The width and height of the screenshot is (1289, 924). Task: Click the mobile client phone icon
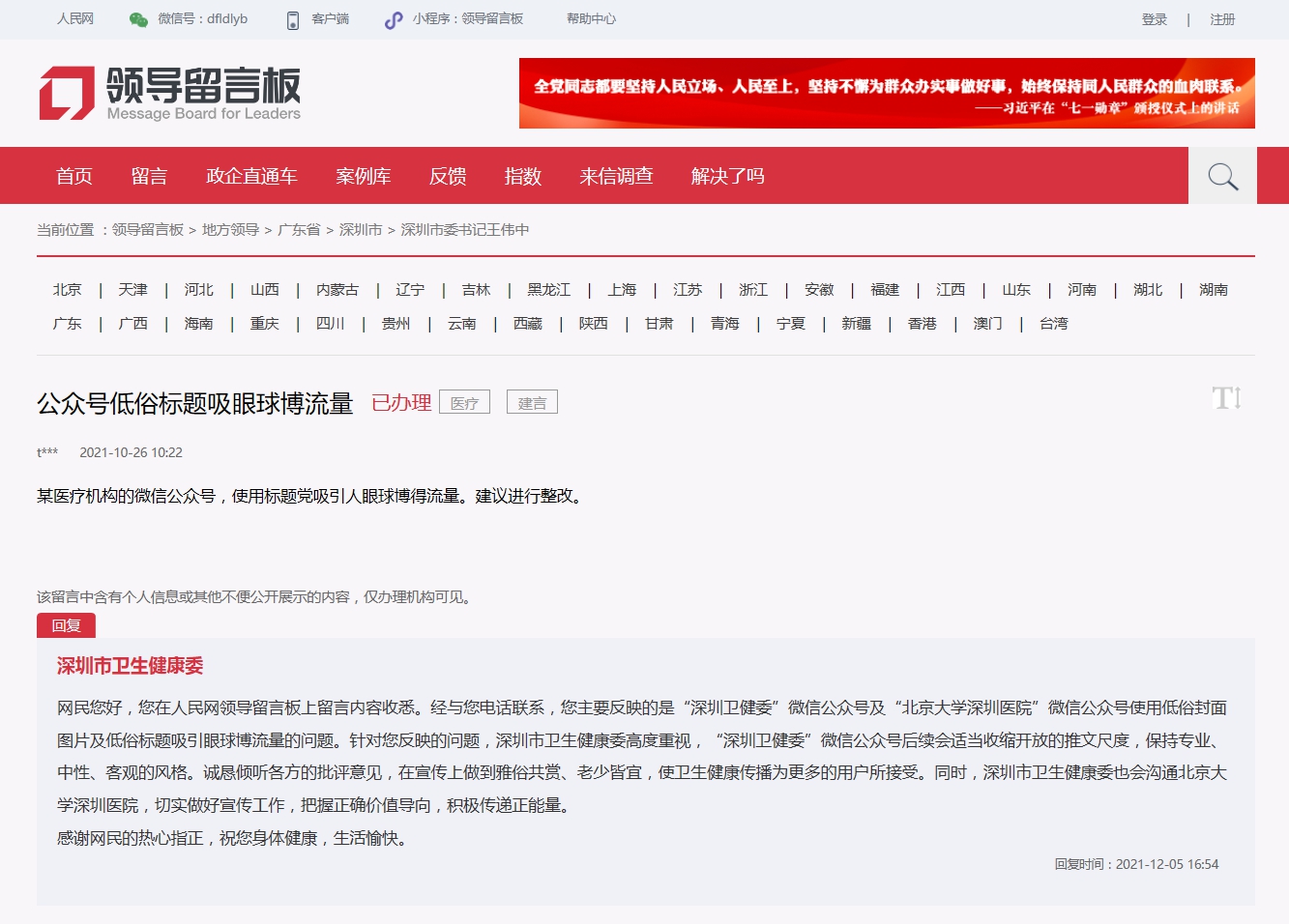293,19
